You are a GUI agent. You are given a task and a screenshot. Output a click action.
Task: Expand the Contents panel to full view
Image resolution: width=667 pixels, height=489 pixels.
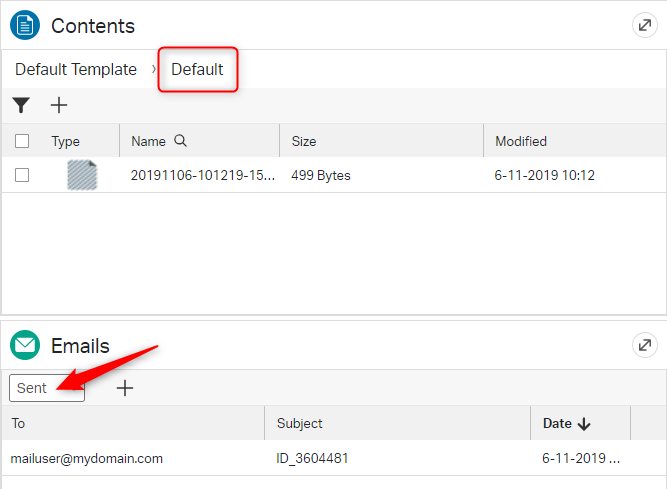645,26
